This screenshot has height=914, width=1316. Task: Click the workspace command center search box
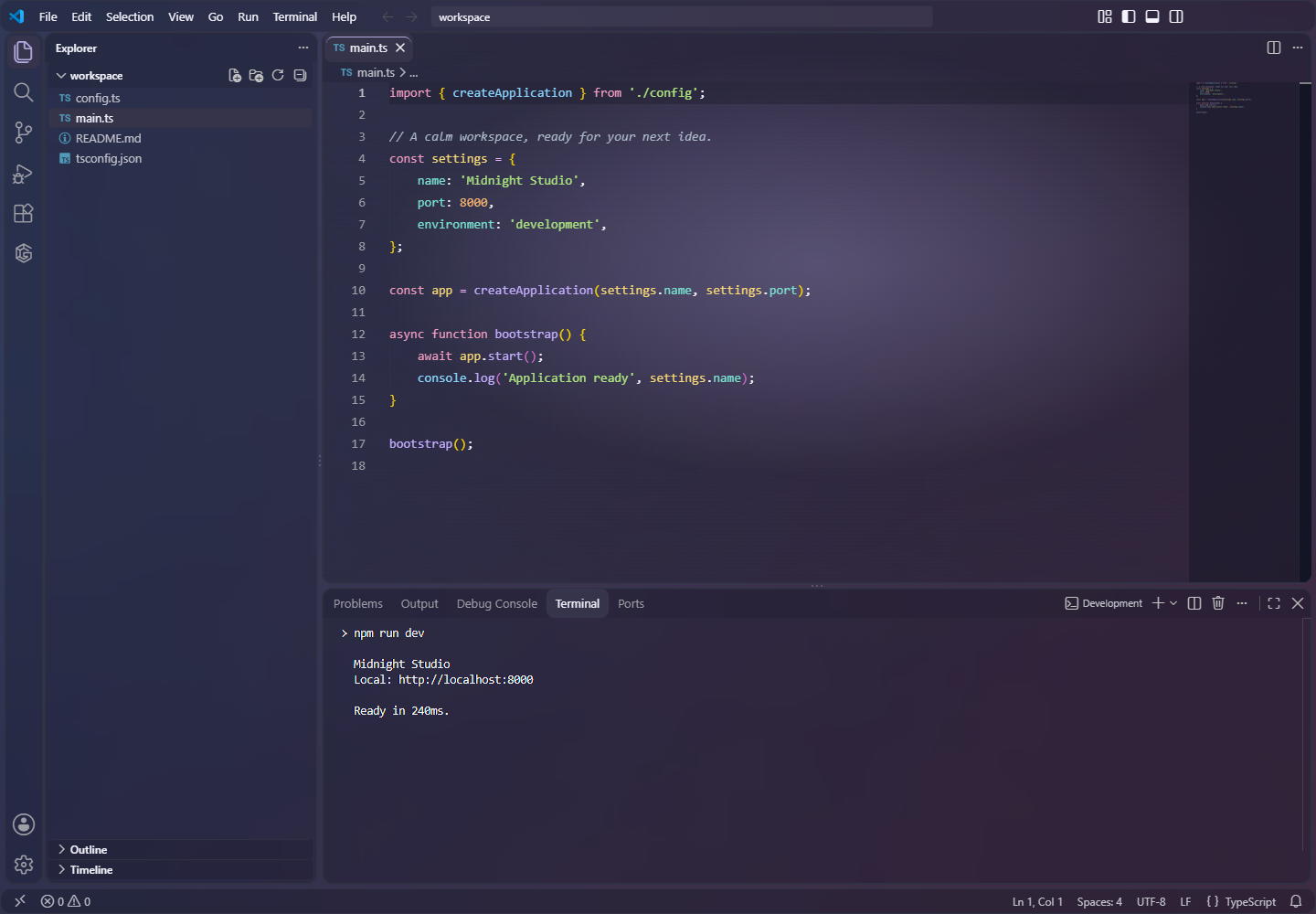[682, 16]
